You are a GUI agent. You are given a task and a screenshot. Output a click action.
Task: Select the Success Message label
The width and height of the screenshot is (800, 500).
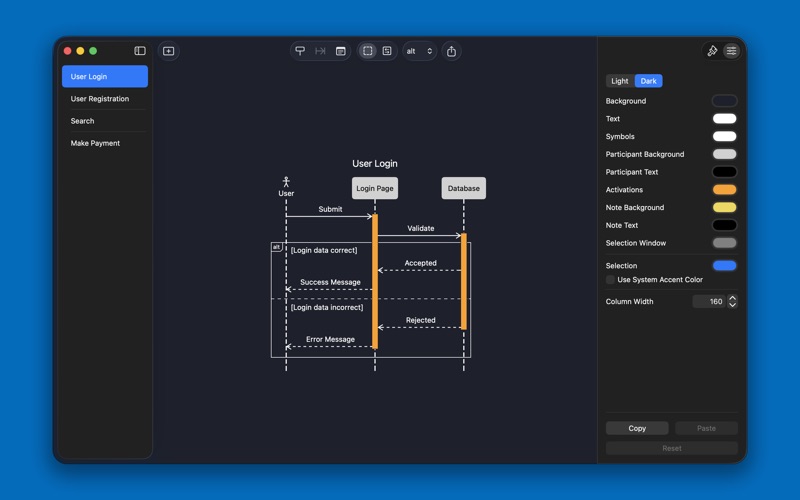click(x=330, y=282)
